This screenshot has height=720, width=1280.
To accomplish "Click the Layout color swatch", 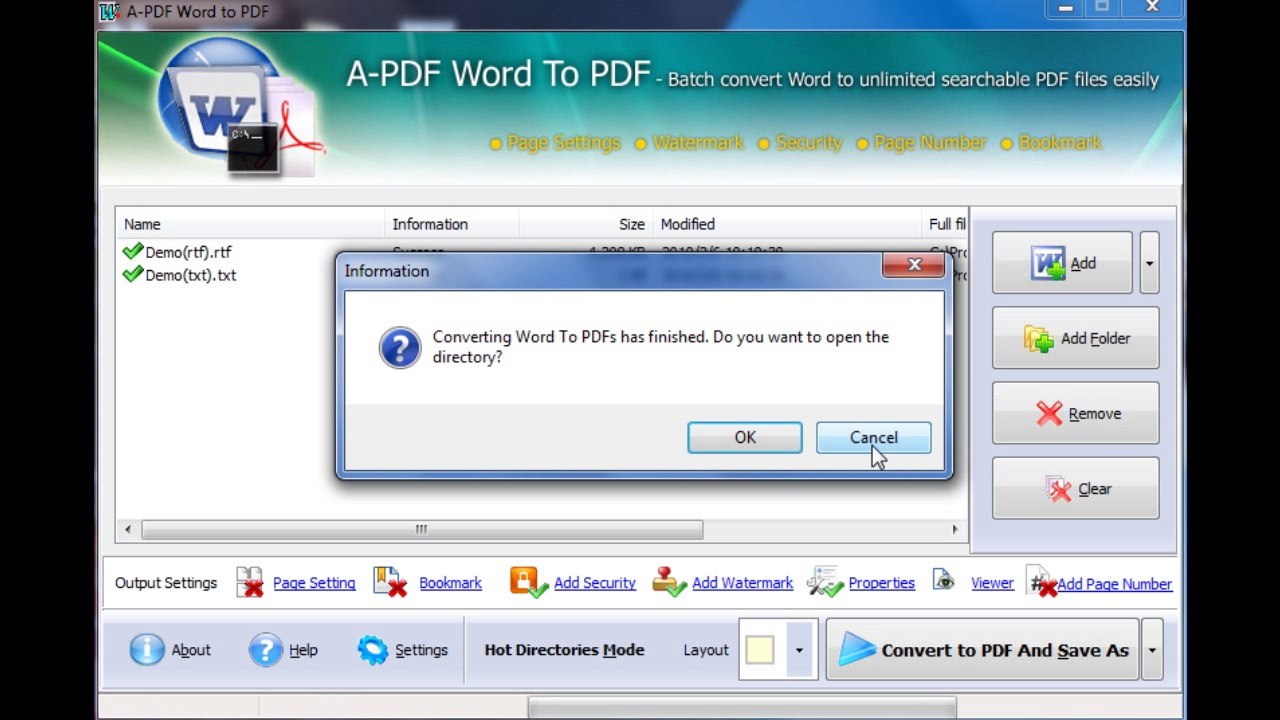I will pyautogui.click(x=760, y=650).
